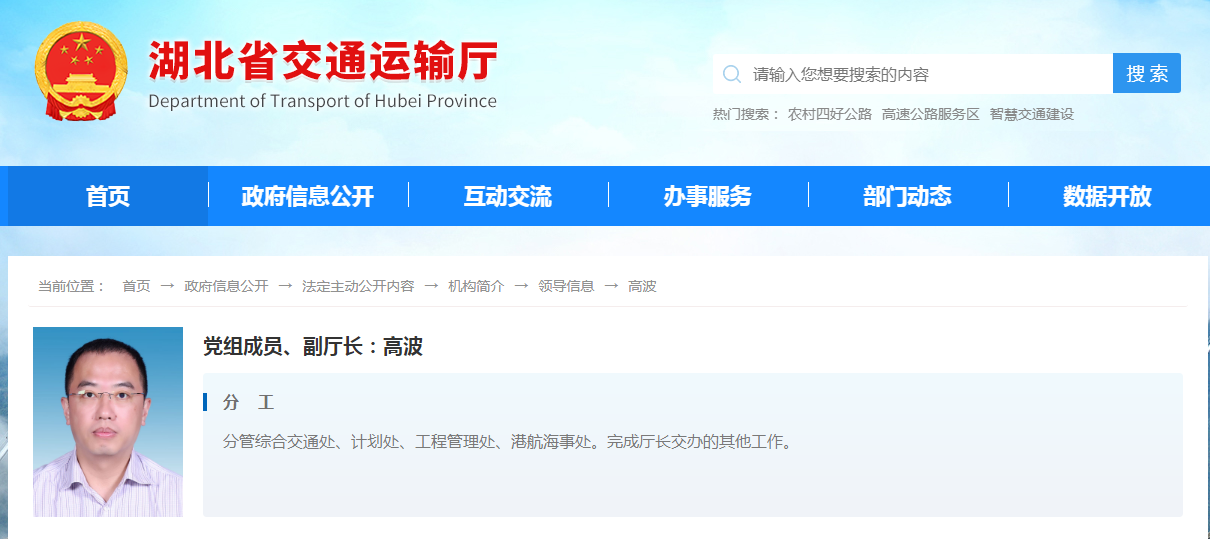Image resolution: width=1210 pixels, height=539 pixels.
Task: Open hot search 高速公路服务区
Action: (931, 114)
